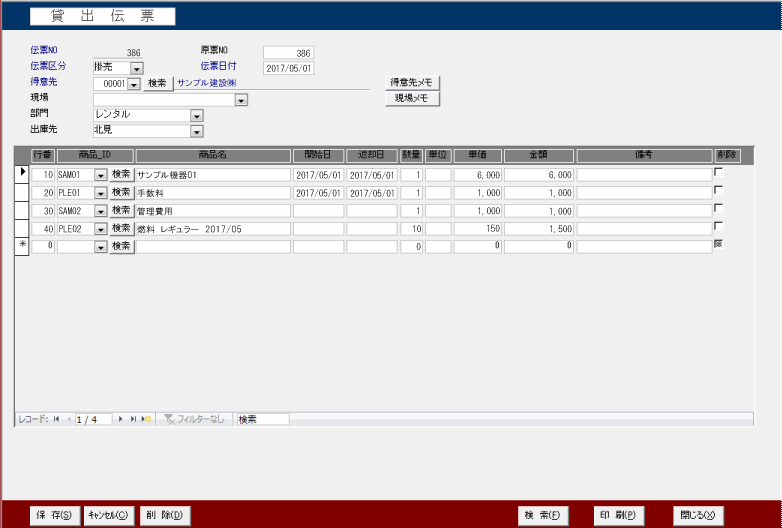Click the 検索 button for the SAM02 row

pos(121,210)
